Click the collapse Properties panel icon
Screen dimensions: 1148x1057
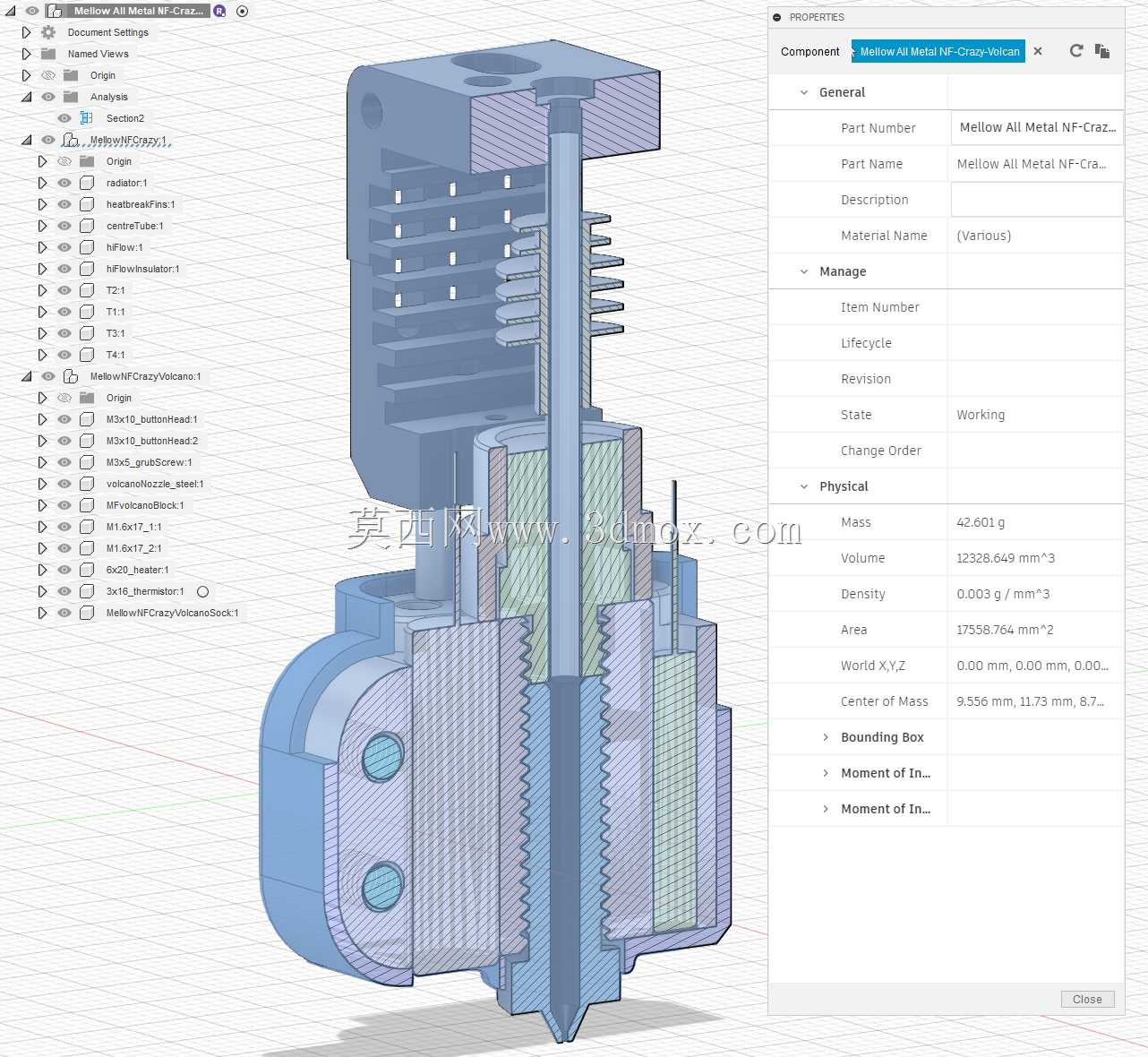(777, 17)
